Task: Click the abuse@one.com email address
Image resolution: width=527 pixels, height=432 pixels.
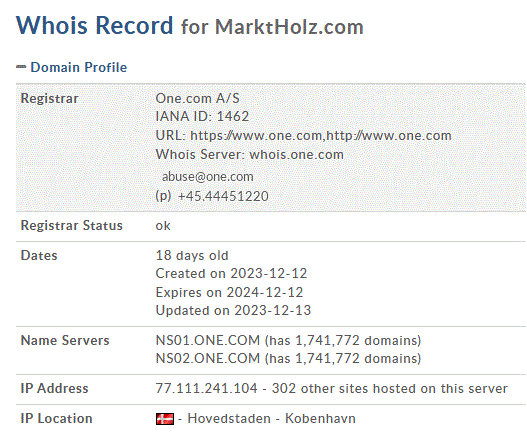Action: click(208, 177)
